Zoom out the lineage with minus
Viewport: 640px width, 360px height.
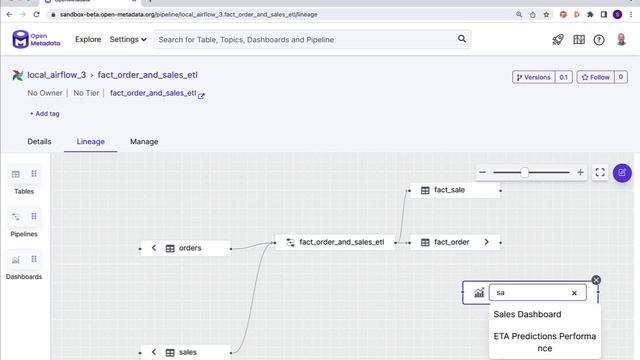tap(482, 172)
